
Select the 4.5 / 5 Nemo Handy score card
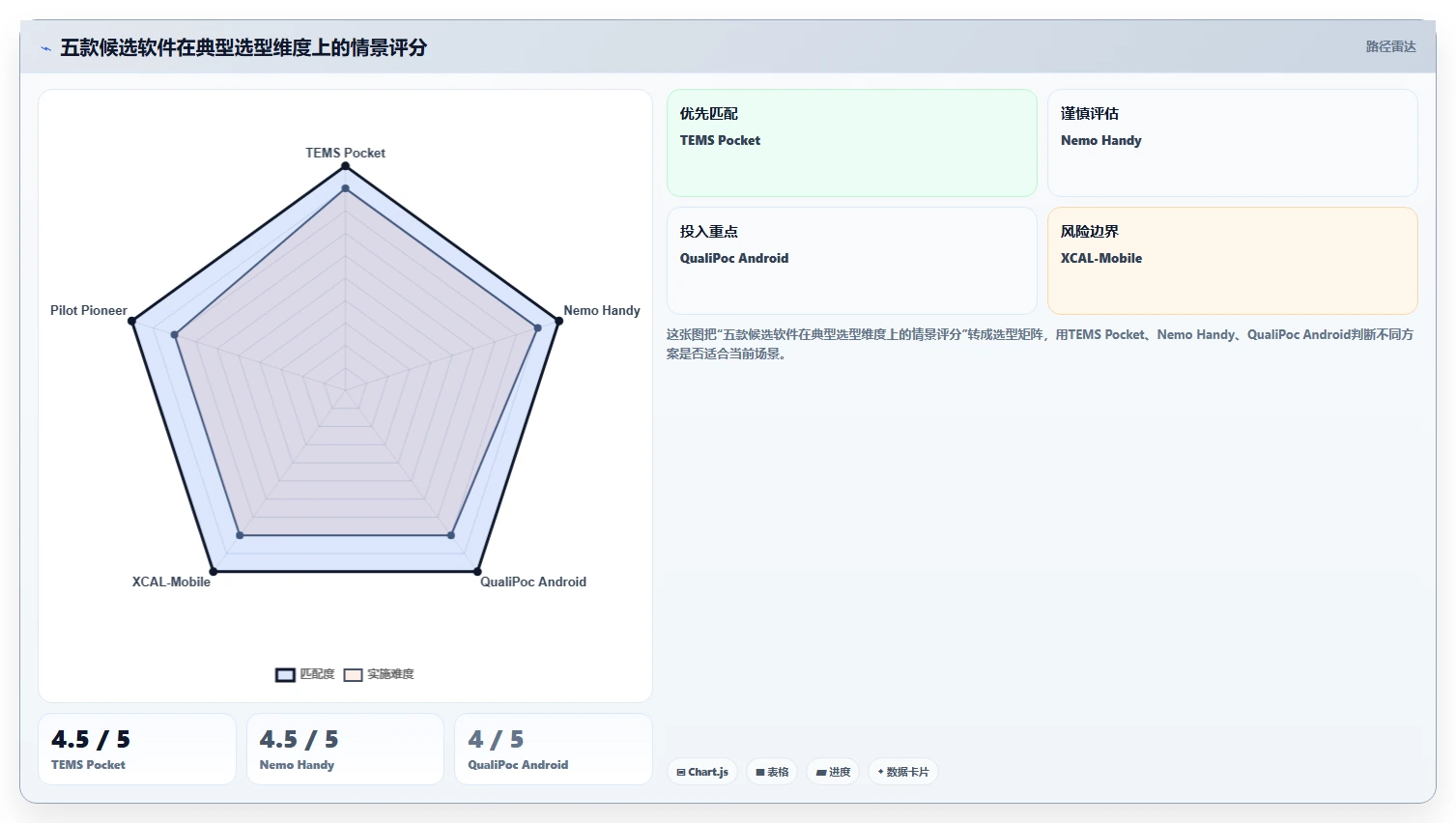(345, 749)
